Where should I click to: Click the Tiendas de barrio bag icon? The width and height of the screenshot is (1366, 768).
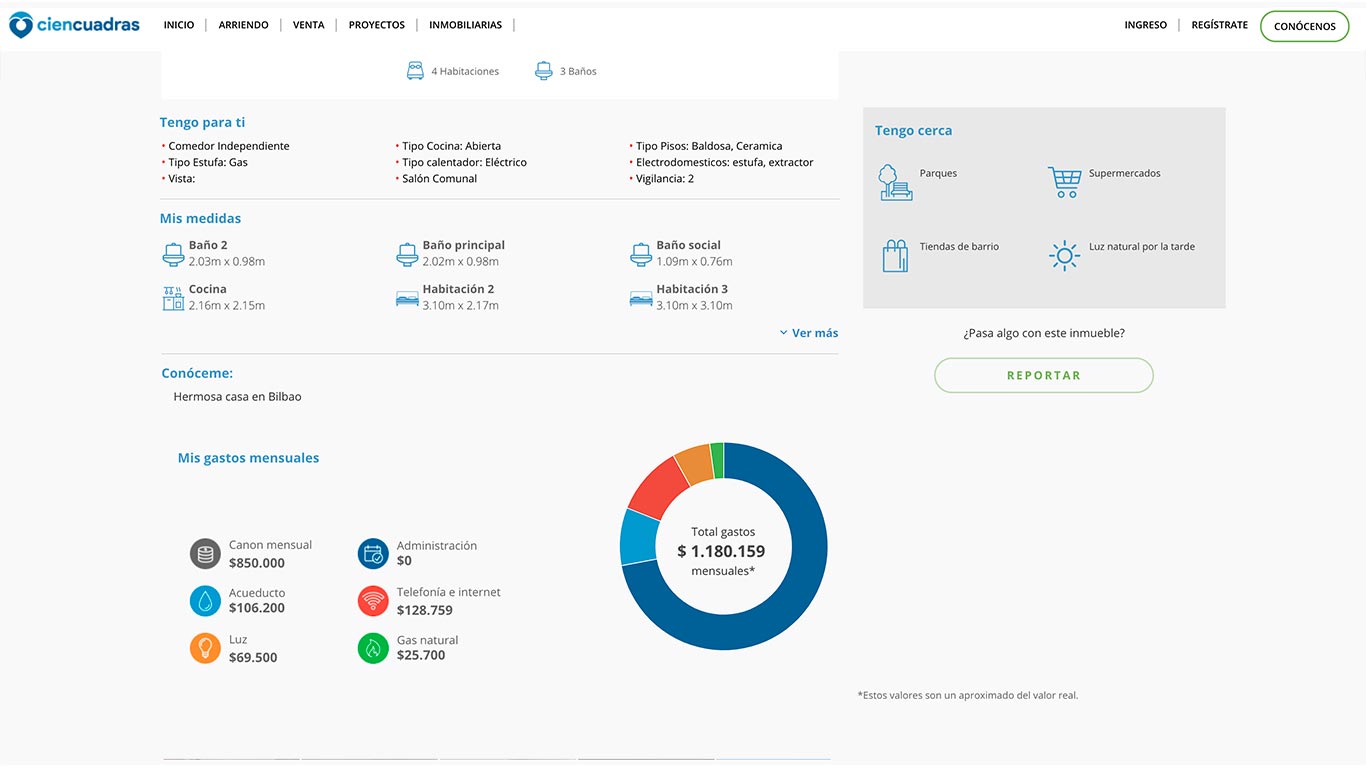pyautogui.click(x=895, y=256)
